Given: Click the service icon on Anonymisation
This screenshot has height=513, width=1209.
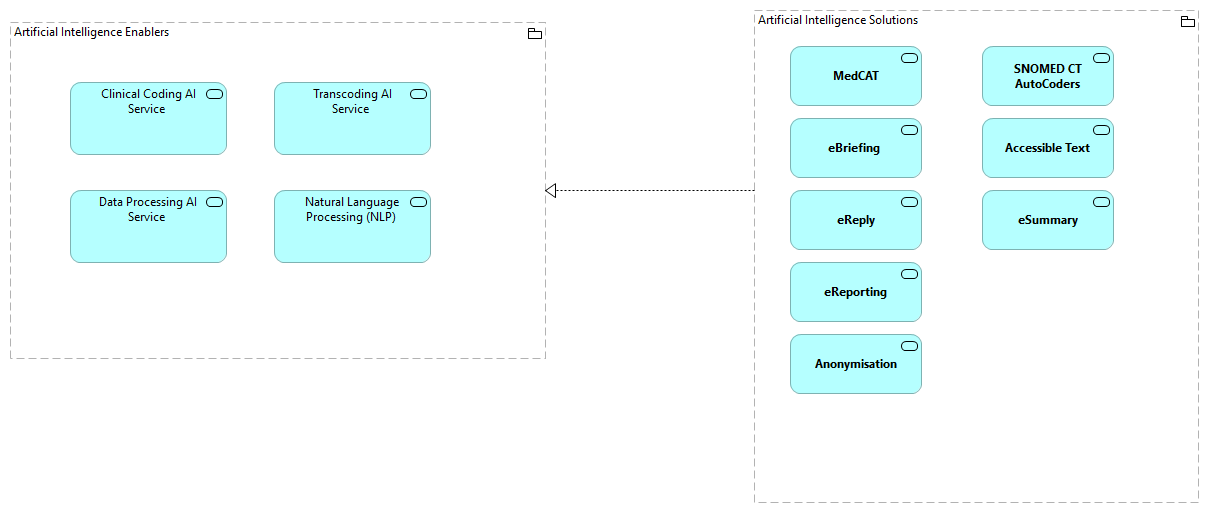Looking at the screenshot, I should (909, 346).
